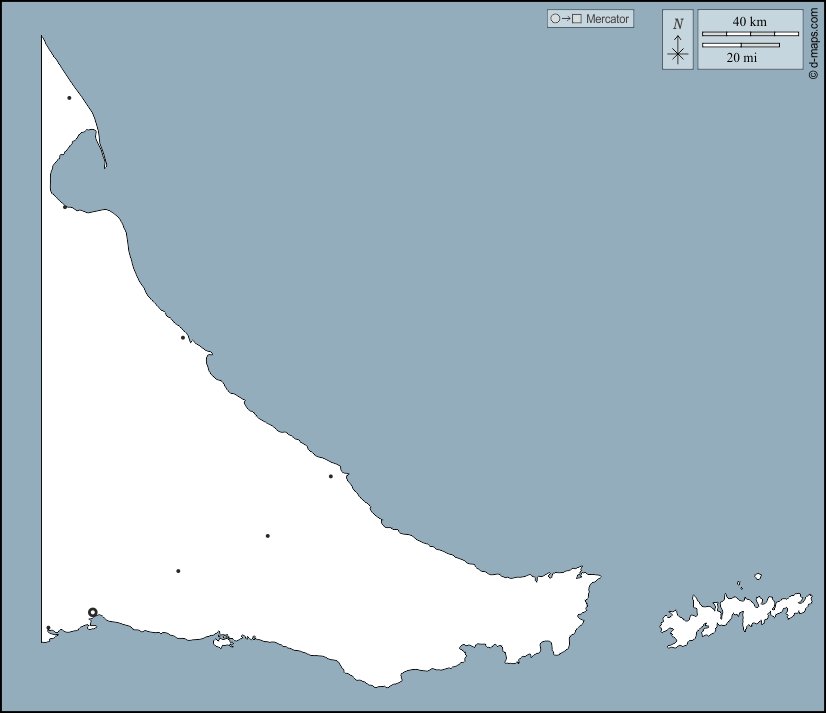Image resolution: width=826 pixels, height=713 pixels.
Task: Click the italic N letter in compass box
Action: 678,24
